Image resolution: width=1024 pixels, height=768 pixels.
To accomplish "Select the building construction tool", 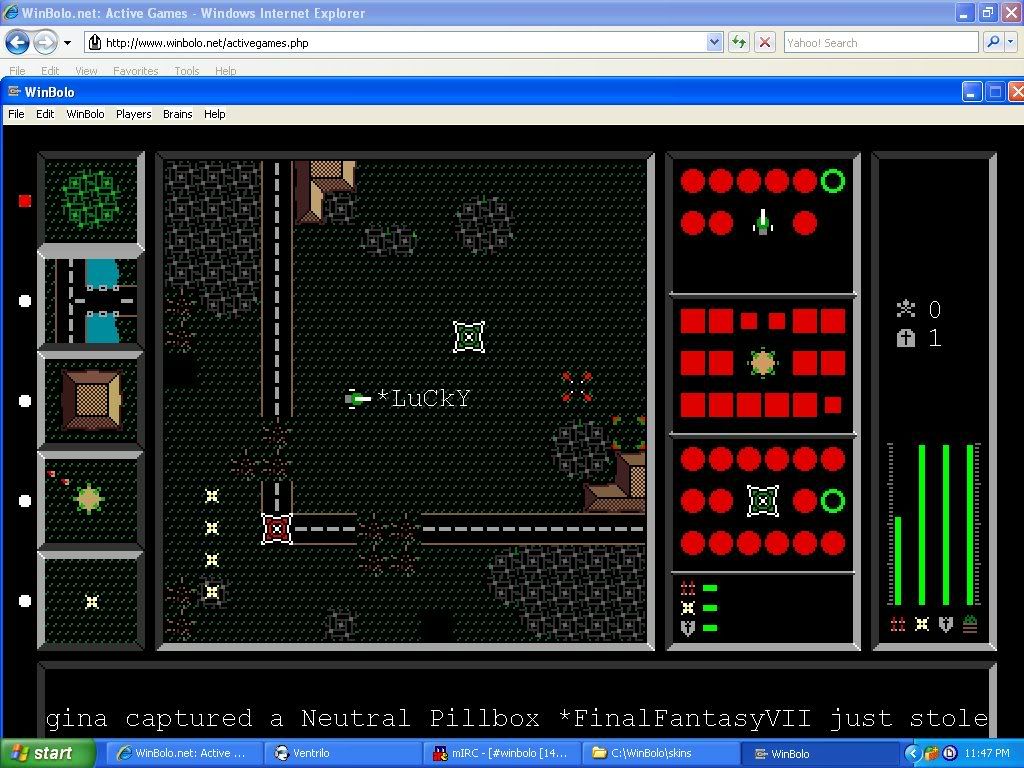I will (x=91, y=399).
